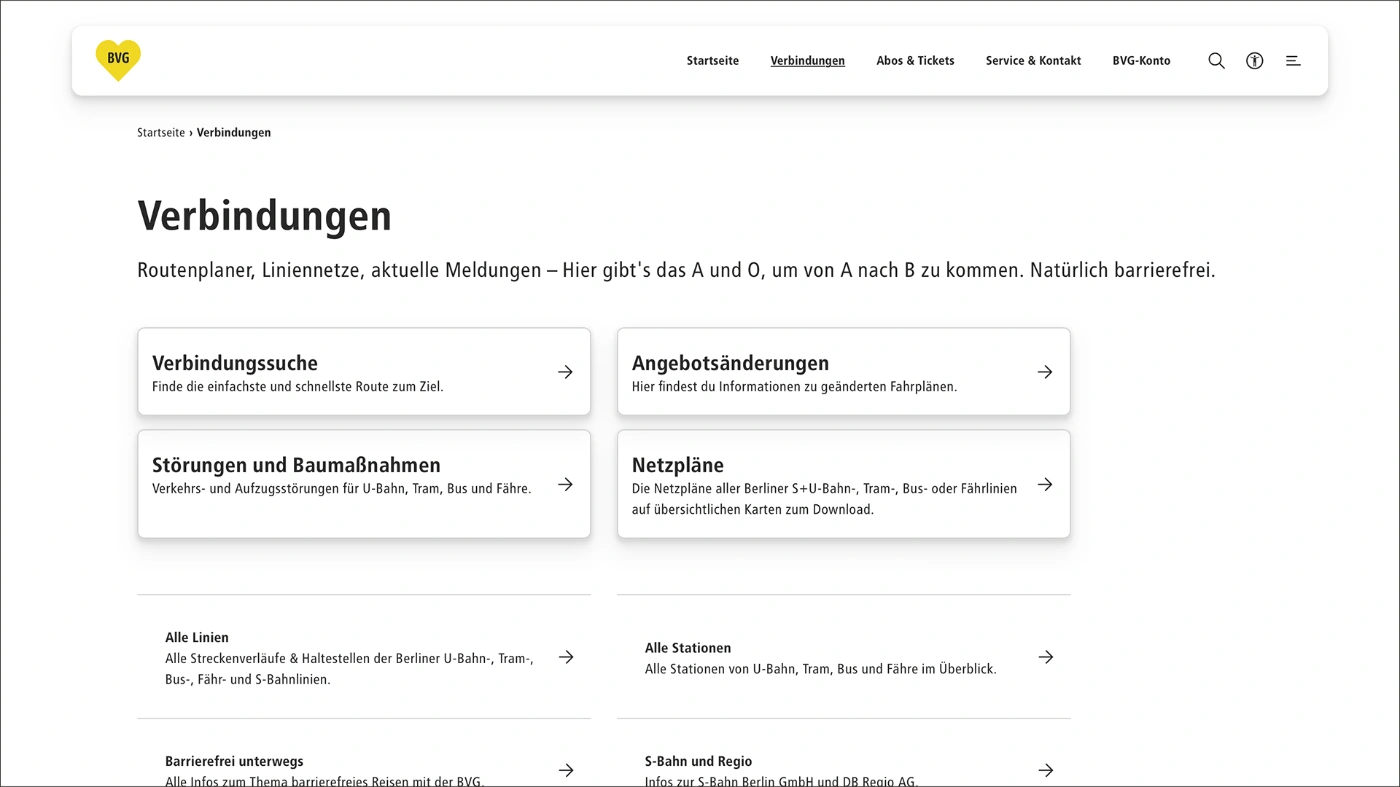Click the Startseite breadcrumb link
This screenshot has height=787, width=1400.
coord(161,132)
